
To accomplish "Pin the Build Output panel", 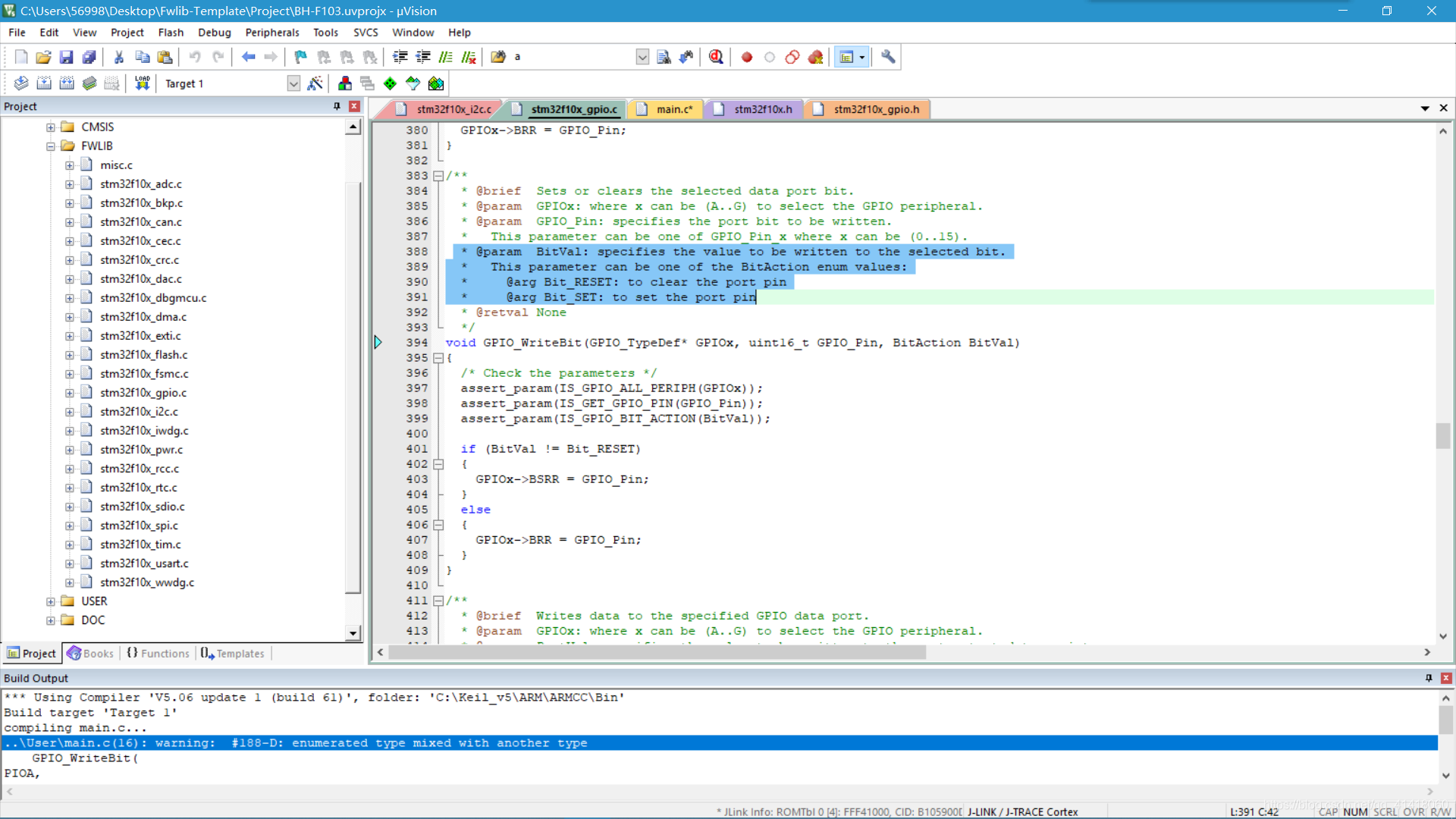I will (1429, 678).
